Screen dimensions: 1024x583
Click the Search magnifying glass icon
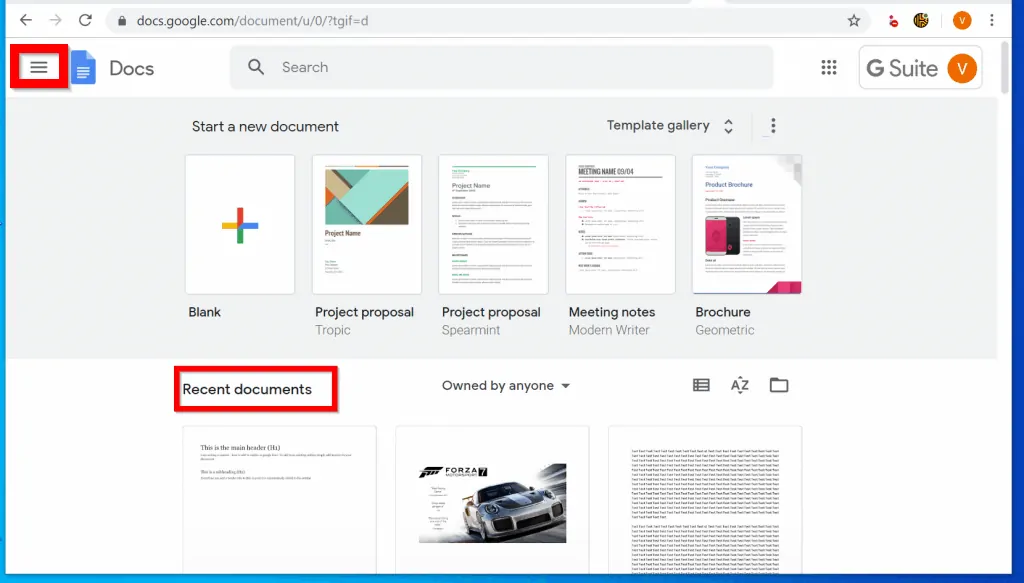256,67
